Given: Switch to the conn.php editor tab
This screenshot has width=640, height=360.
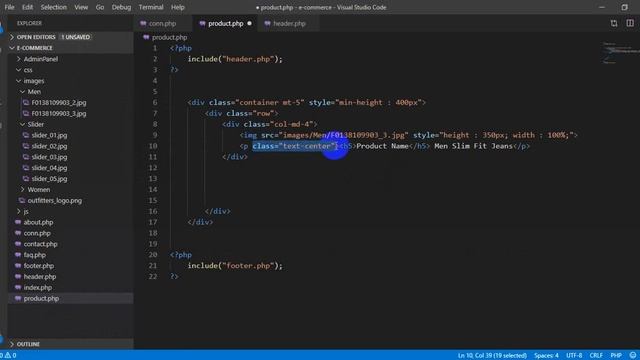Looking at the screenshot, I should [x=162, y=24].
